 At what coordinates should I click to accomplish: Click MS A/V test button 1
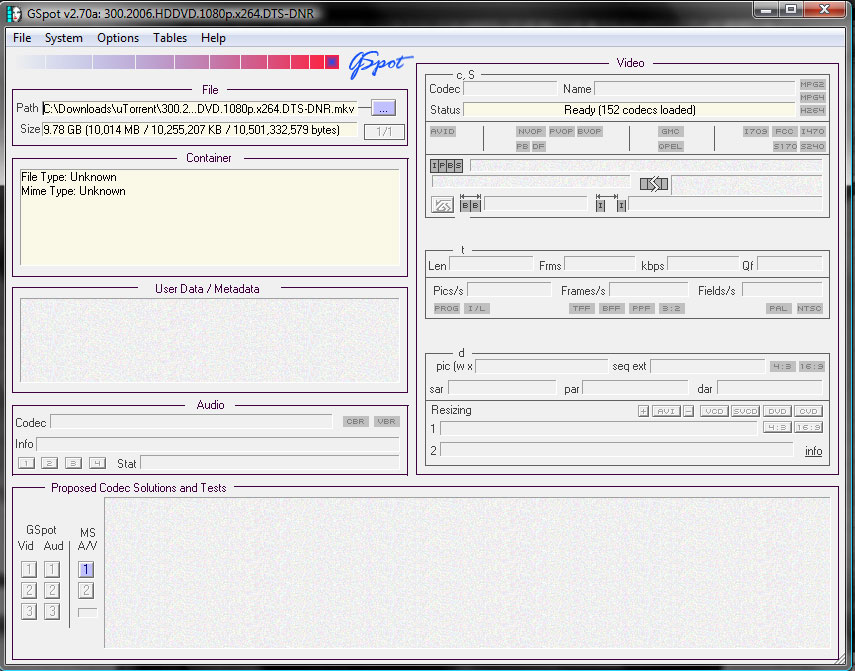pyautogui.click(x=86, y=570)
